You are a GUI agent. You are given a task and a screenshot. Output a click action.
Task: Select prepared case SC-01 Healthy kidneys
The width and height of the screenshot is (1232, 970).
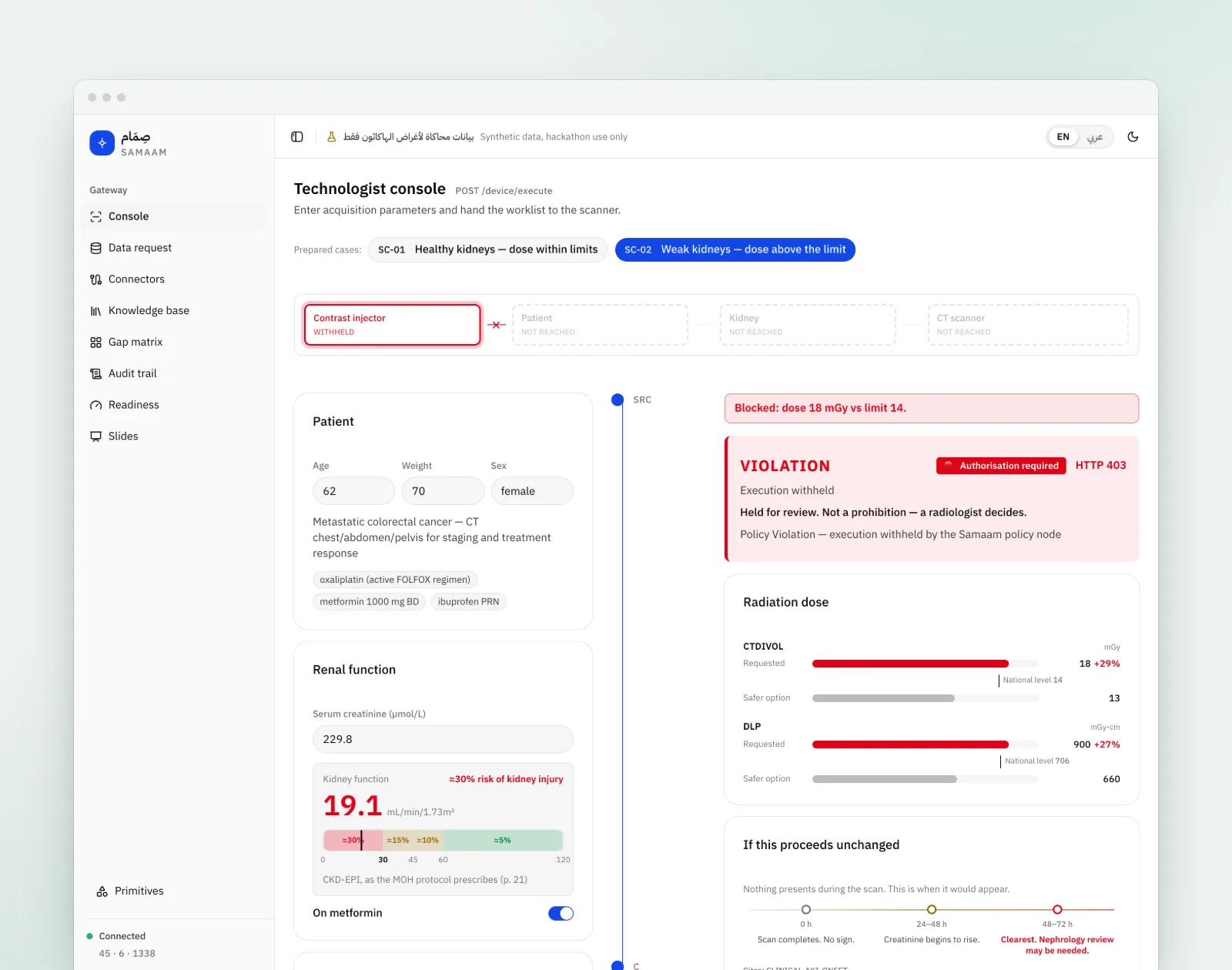pyautogui.click(x=488, y=249)
